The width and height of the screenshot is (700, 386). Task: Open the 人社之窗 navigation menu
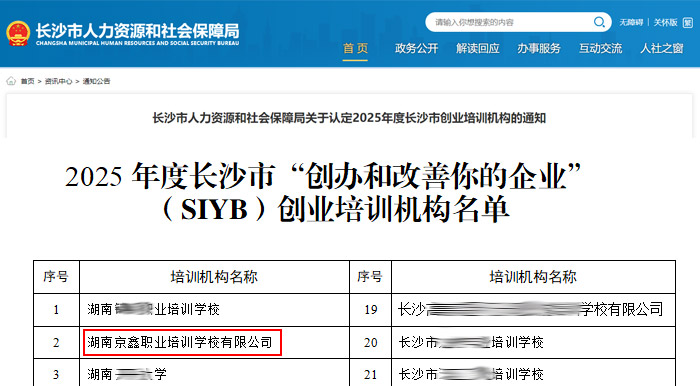[x=662, y=48]
